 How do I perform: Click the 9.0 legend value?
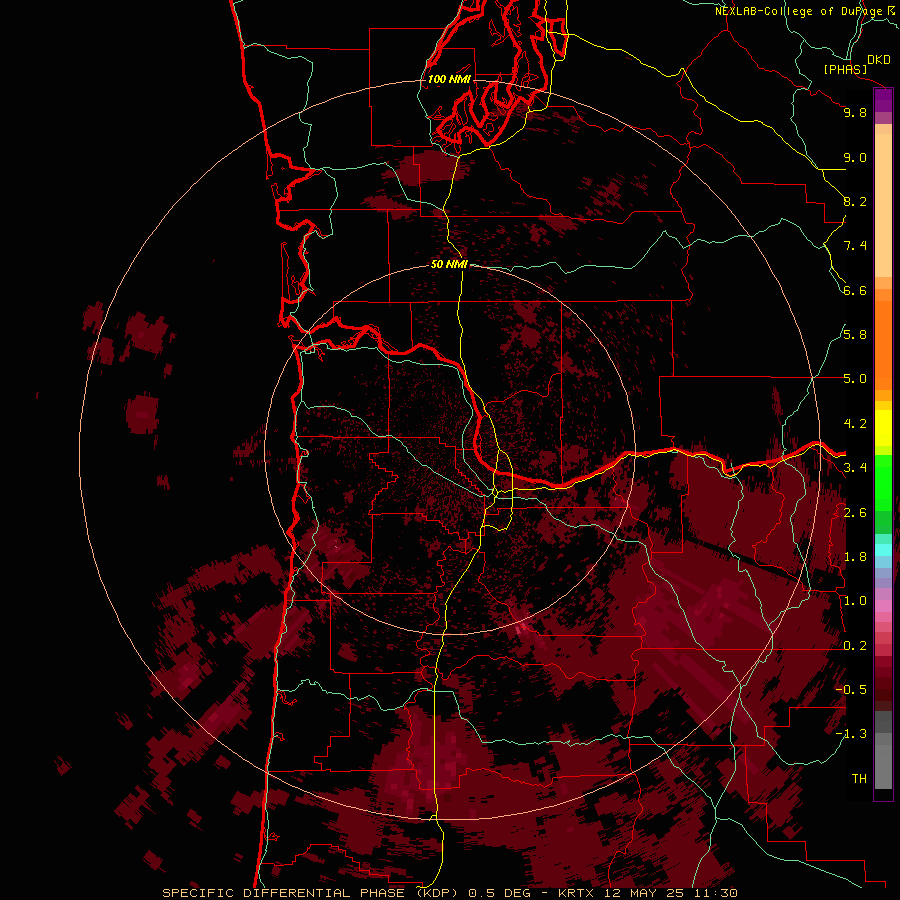(x=855, y=157)
